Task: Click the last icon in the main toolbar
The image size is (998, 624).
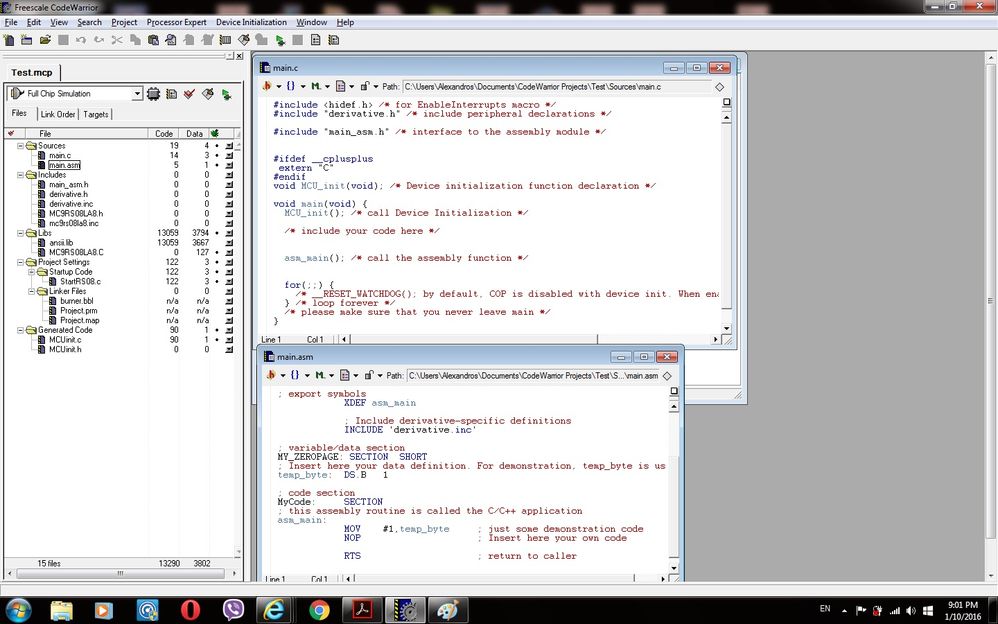Action: coord(334,39)
